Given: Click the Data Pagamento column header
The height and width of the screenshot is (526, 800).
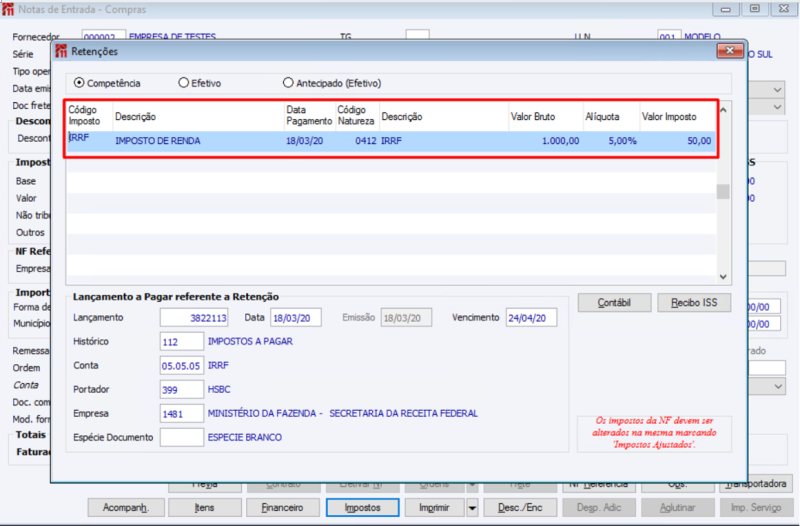Looking at the screenshot, I should click(309, 116).
